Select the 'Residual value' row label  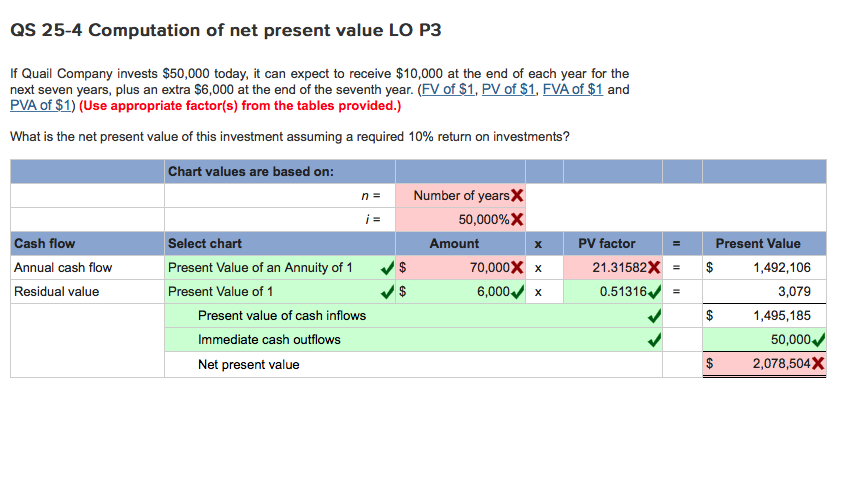(56, 291)
